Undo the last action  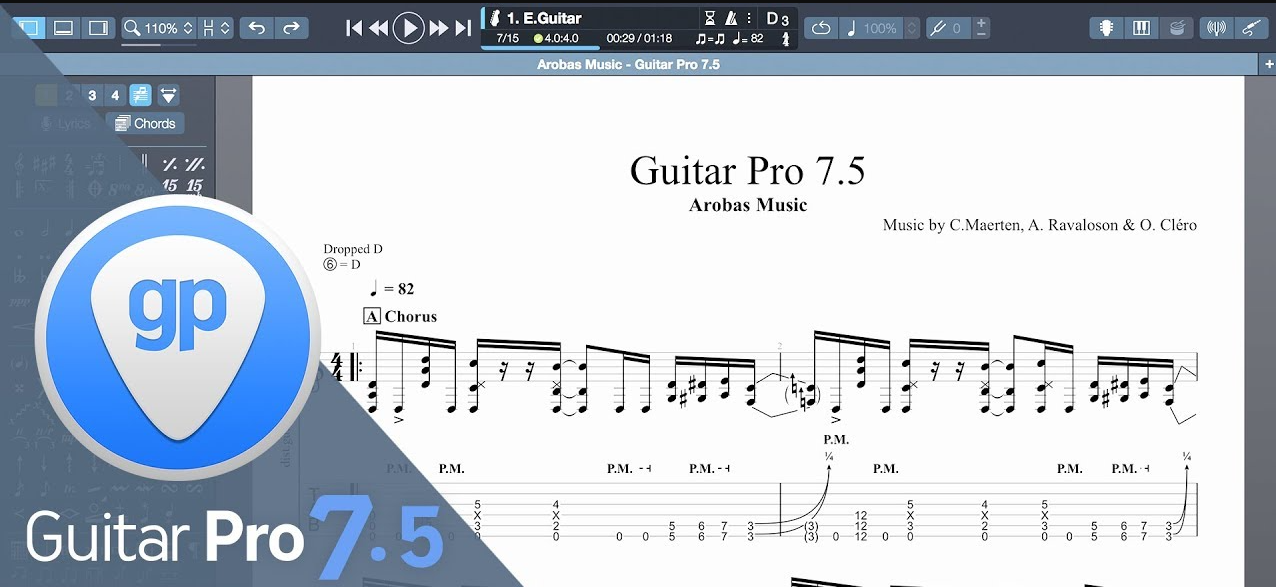click(257, 28)
